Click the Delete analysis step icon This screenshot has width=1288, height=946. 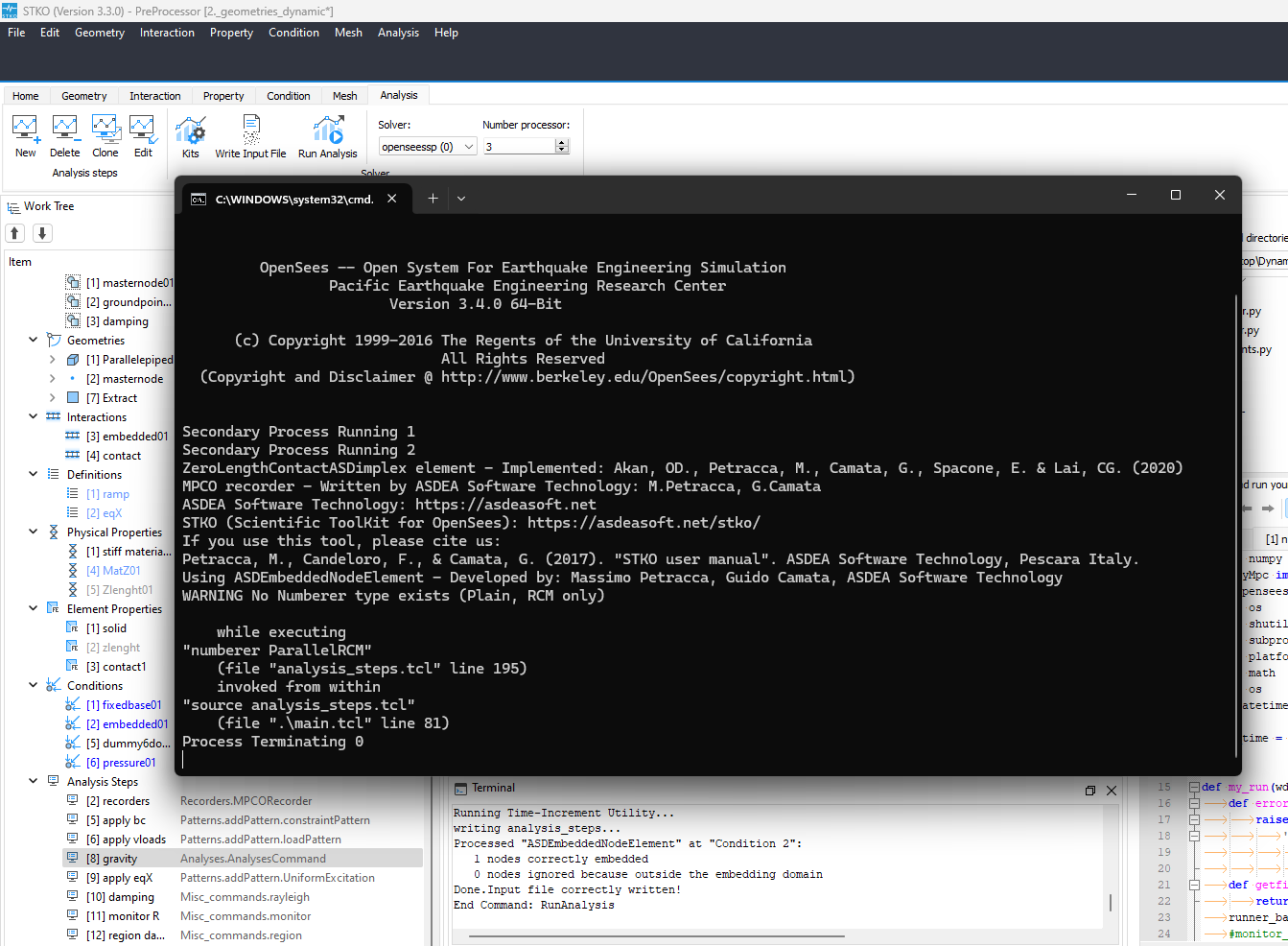pyautogui.click(x=64, y=136)
